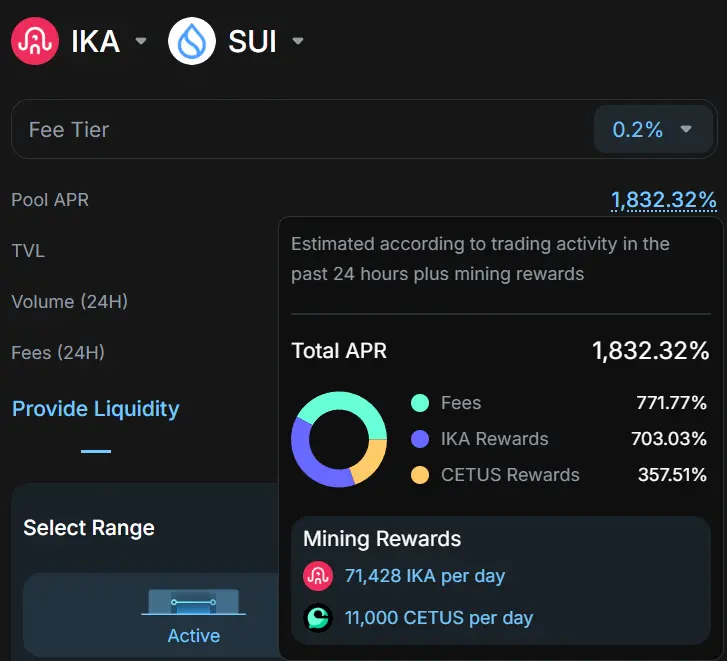Image resolution: width=727 pixels, height=661 pixels.
Task: Click the Total APR value in the tooltip
Action: click(x=650, y=351)
